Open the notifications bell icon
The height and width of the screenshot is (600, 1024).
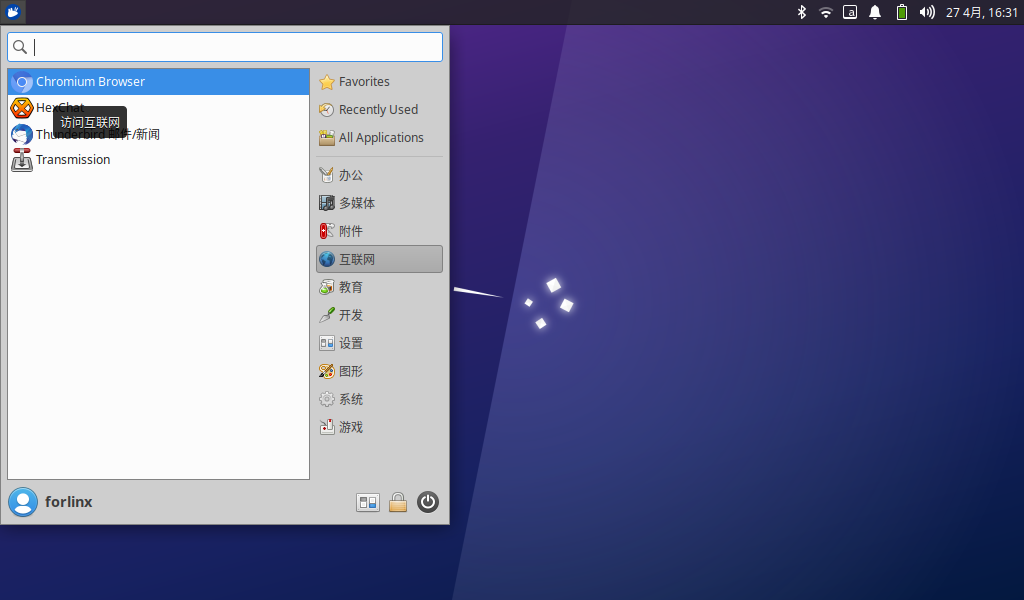[x=875, y=12]
